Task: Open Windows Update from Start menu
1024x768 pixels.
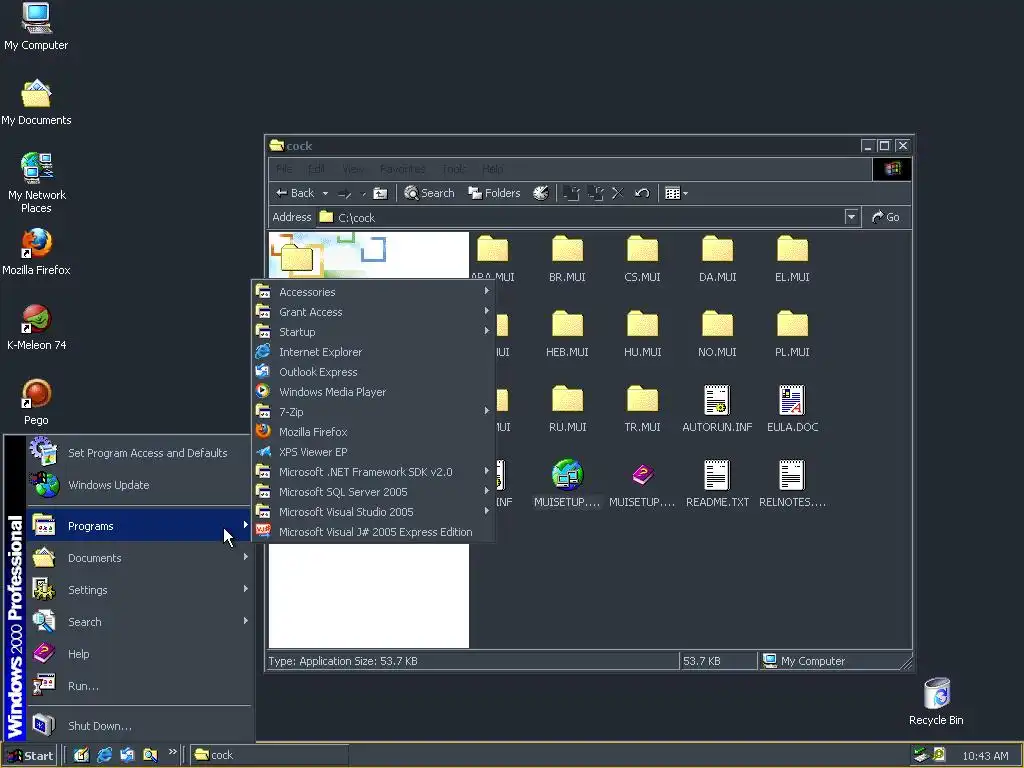Action: pos(139,485)
